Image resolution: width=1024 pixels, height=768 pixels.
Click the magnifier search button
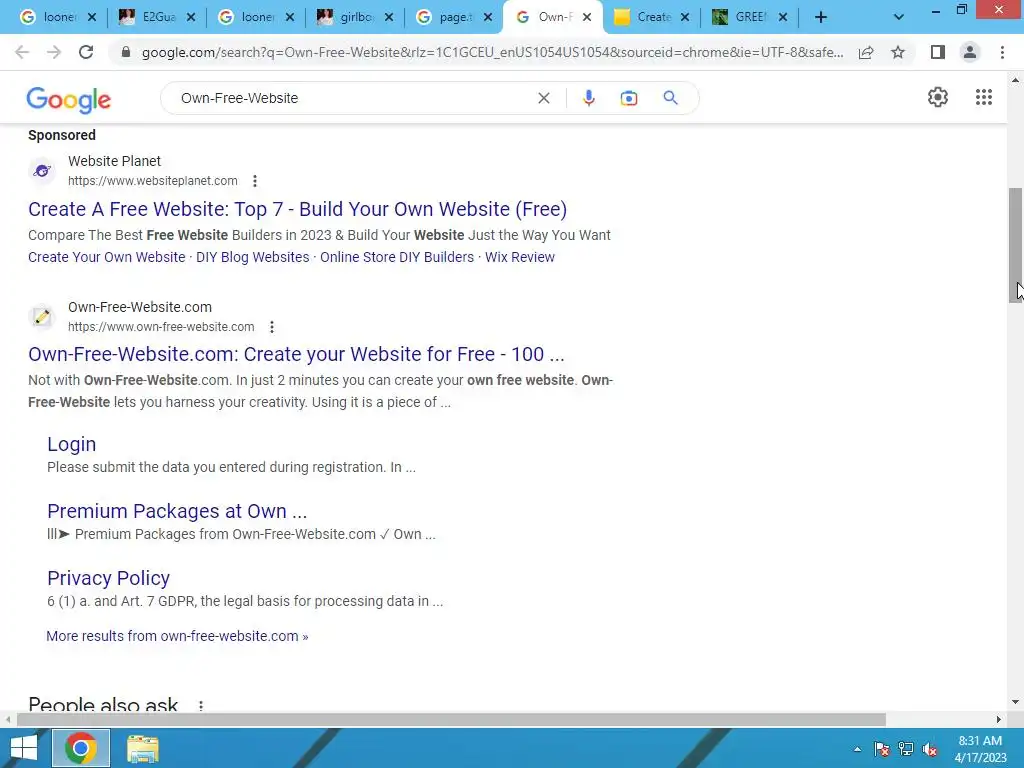coord(670,98)
